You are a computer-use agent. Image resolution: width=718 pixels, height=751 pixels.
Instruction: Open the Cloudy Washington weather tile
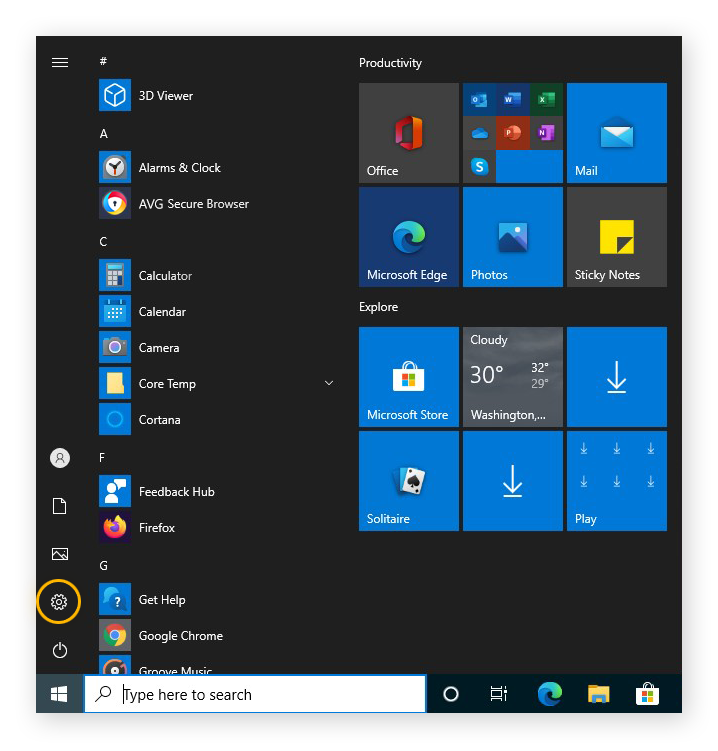pos(513,376)
